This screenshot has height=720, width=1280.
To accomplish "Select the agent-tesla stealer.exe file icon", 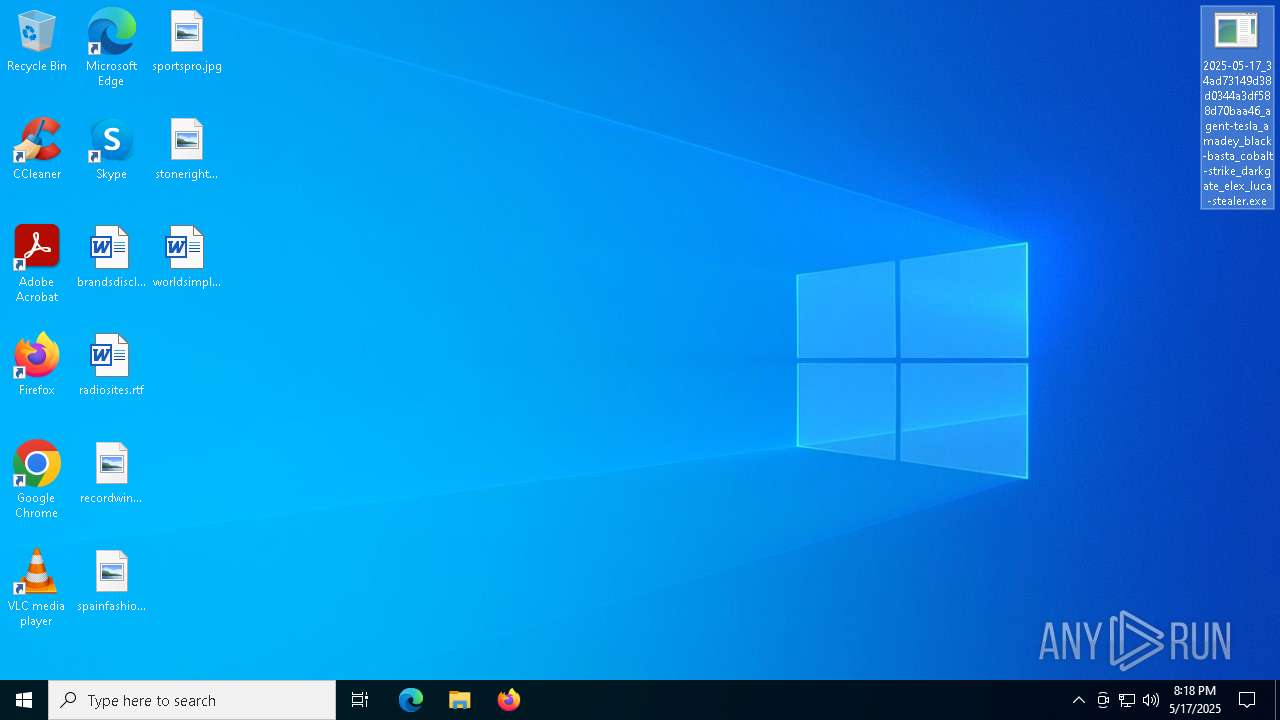I will 1237,108.
